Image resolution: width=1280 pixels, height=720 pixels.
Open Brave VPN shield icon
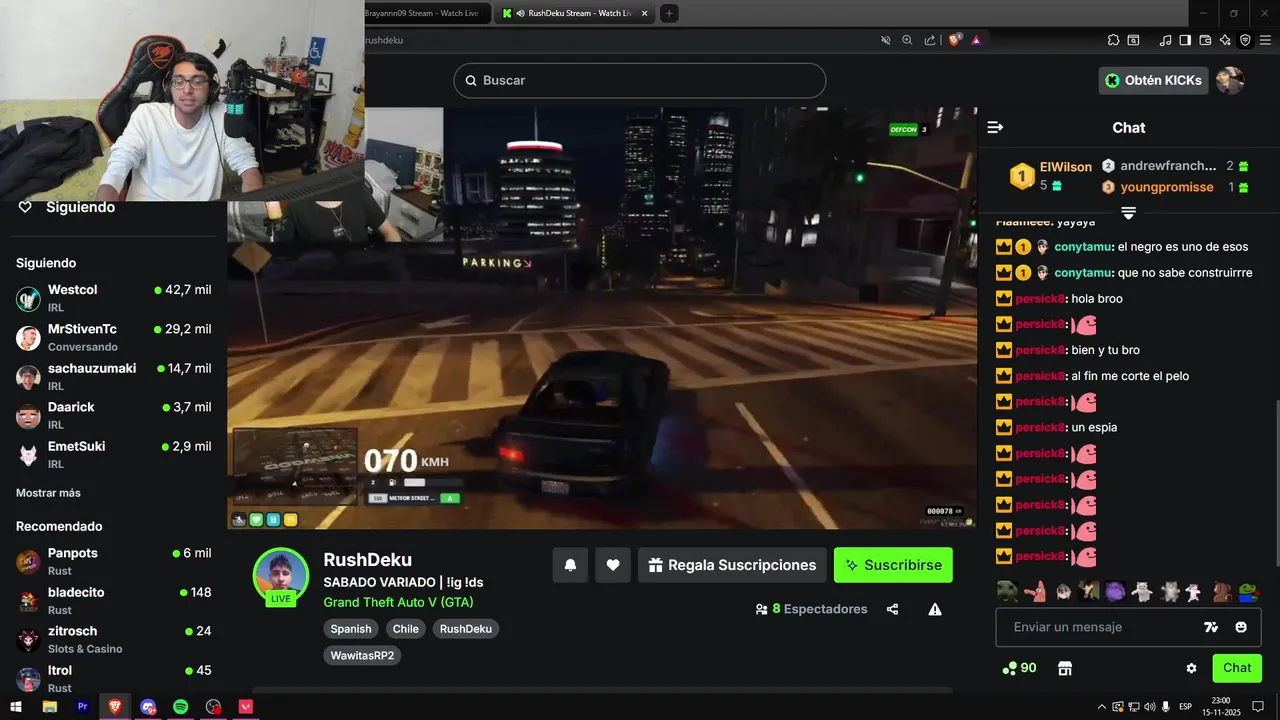(1245, 40)
